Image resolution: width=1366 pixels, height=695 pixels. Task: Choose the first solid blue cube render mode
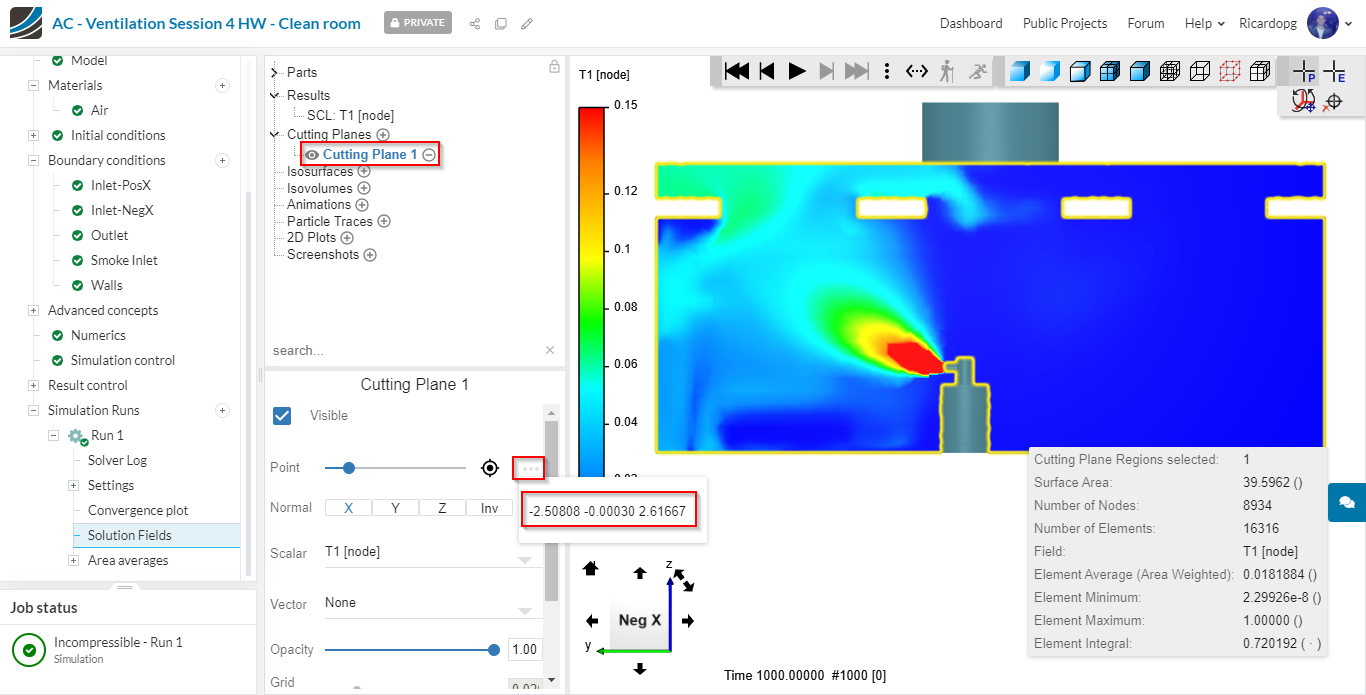click(x=1019, y=71)
